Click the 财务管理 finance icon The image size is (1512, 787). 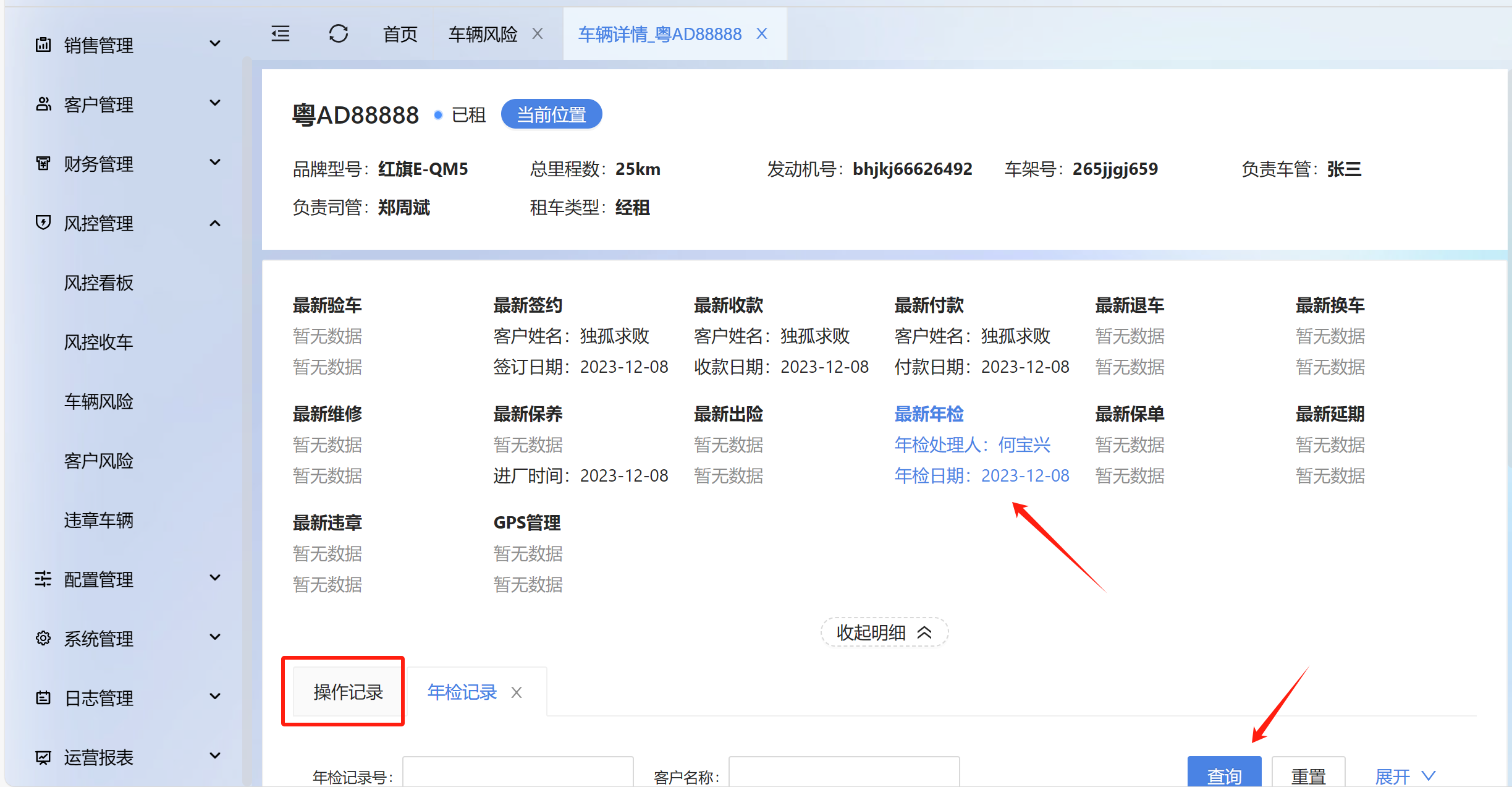pyautogui.click(x=43, y=163)
